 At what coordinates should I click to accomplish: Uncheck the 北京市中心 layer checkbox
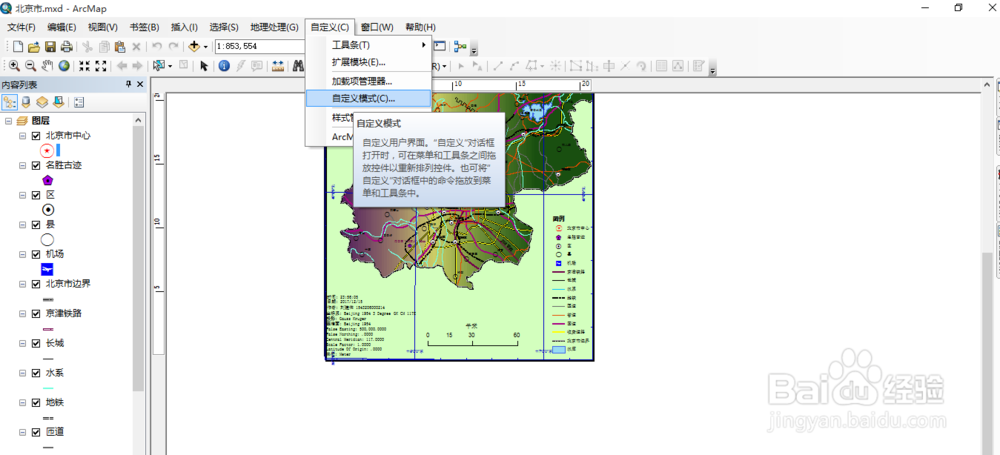(36, 136)
